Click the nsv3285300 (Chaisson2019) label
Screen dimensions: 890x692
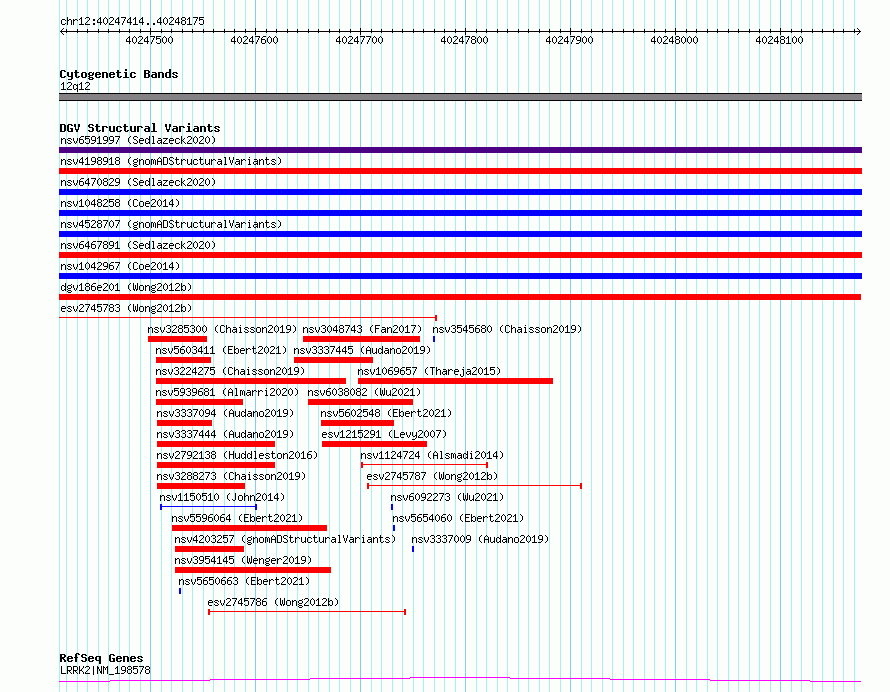tap(222, 329)
